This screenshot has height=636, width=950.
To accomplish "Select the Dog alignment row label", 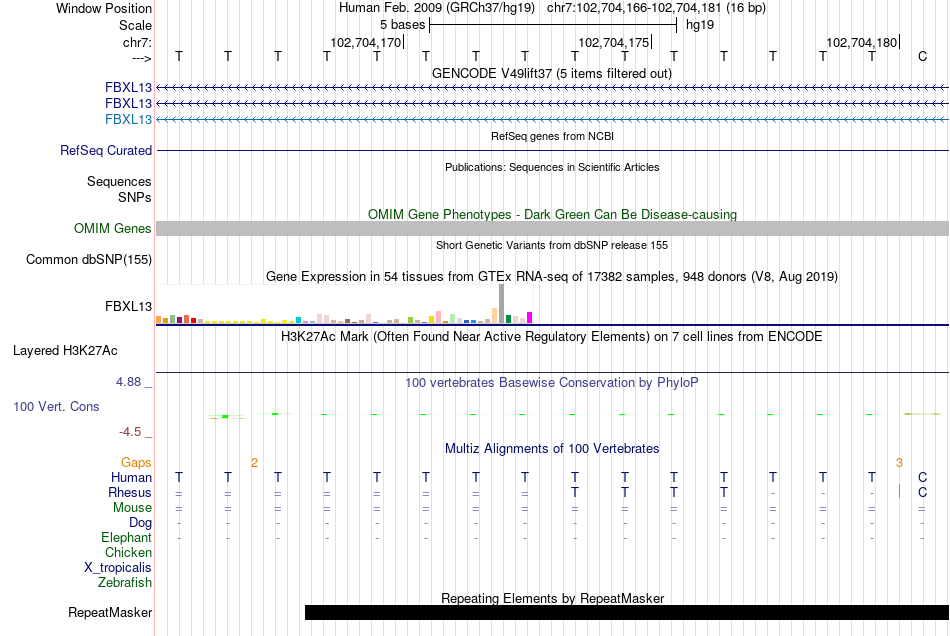I will pos(141,523).
